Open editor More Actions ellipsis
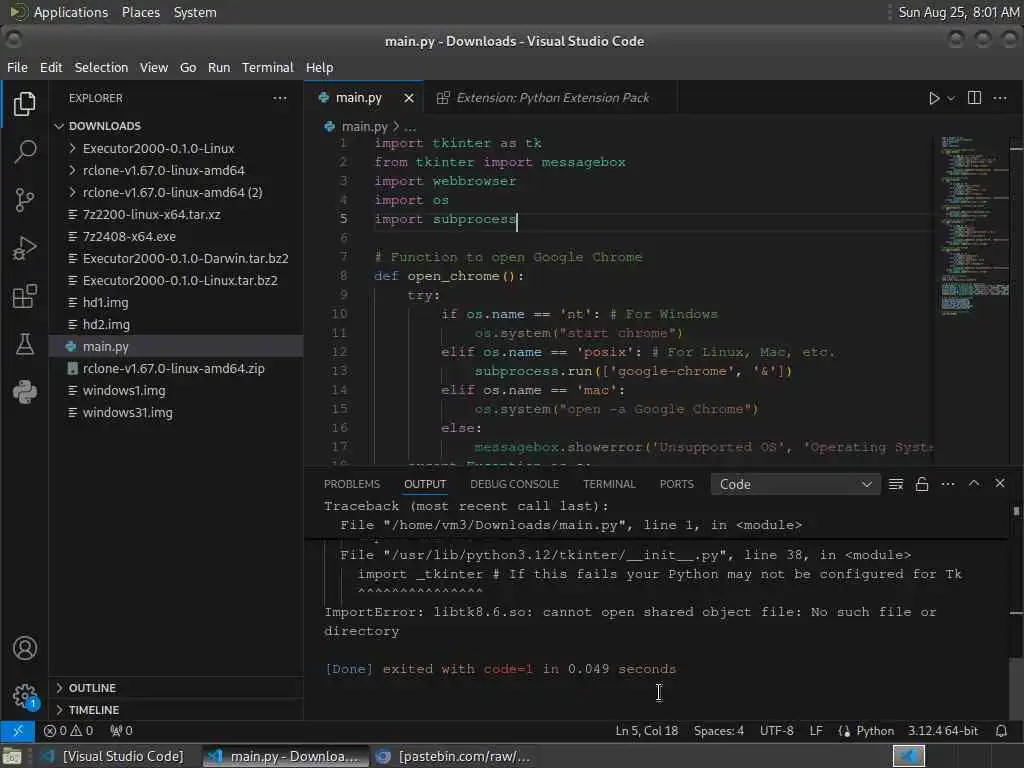1024x768 pixels. [x=1000, y=98]
